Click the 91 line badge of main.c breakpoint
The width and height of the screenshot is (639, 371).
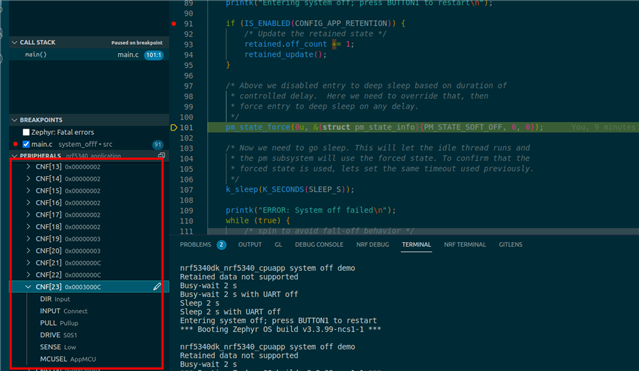click(158, 144)
